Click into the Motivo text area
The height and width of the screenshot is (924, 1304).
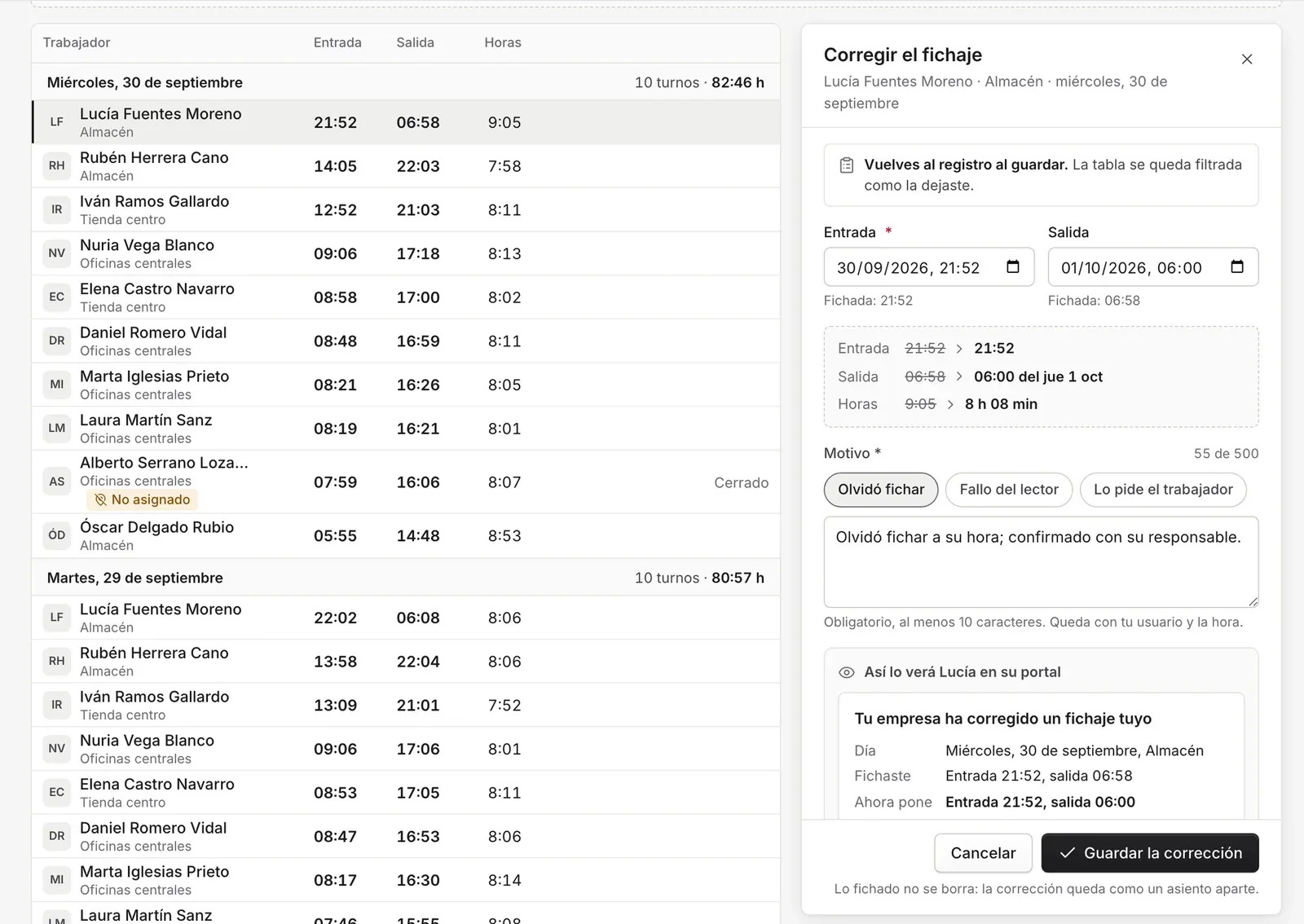click(x=1042, y=562)
